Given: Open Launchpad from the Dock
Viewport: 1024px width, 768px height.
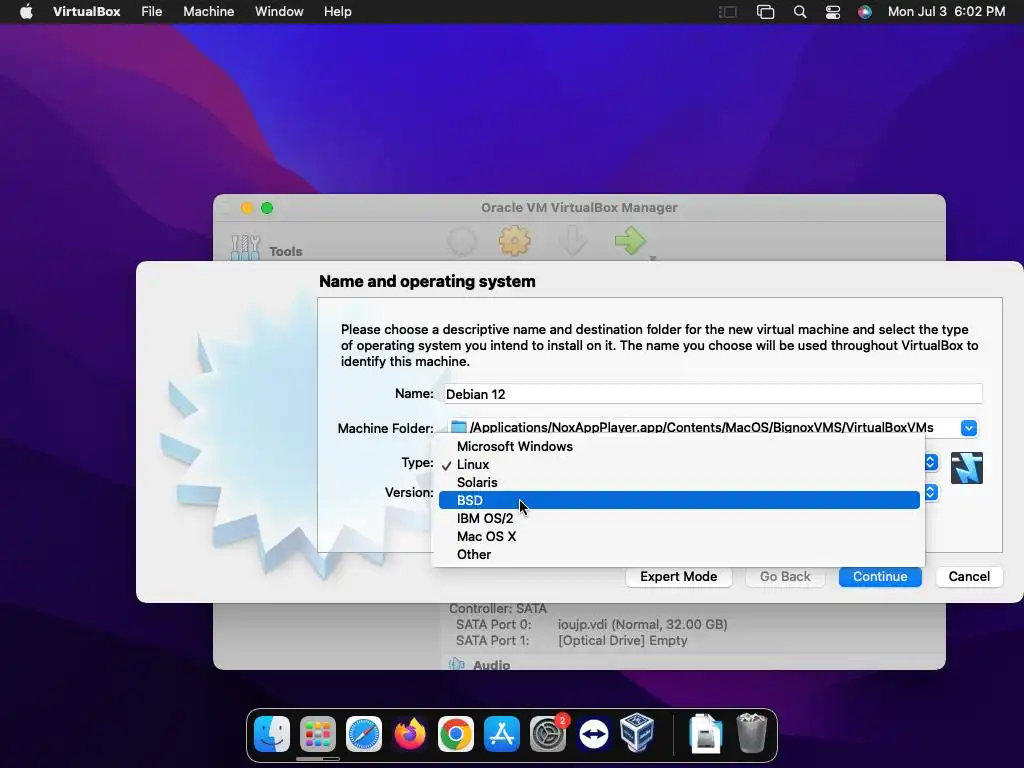Looking at the screenshot, I should [318, 734].
